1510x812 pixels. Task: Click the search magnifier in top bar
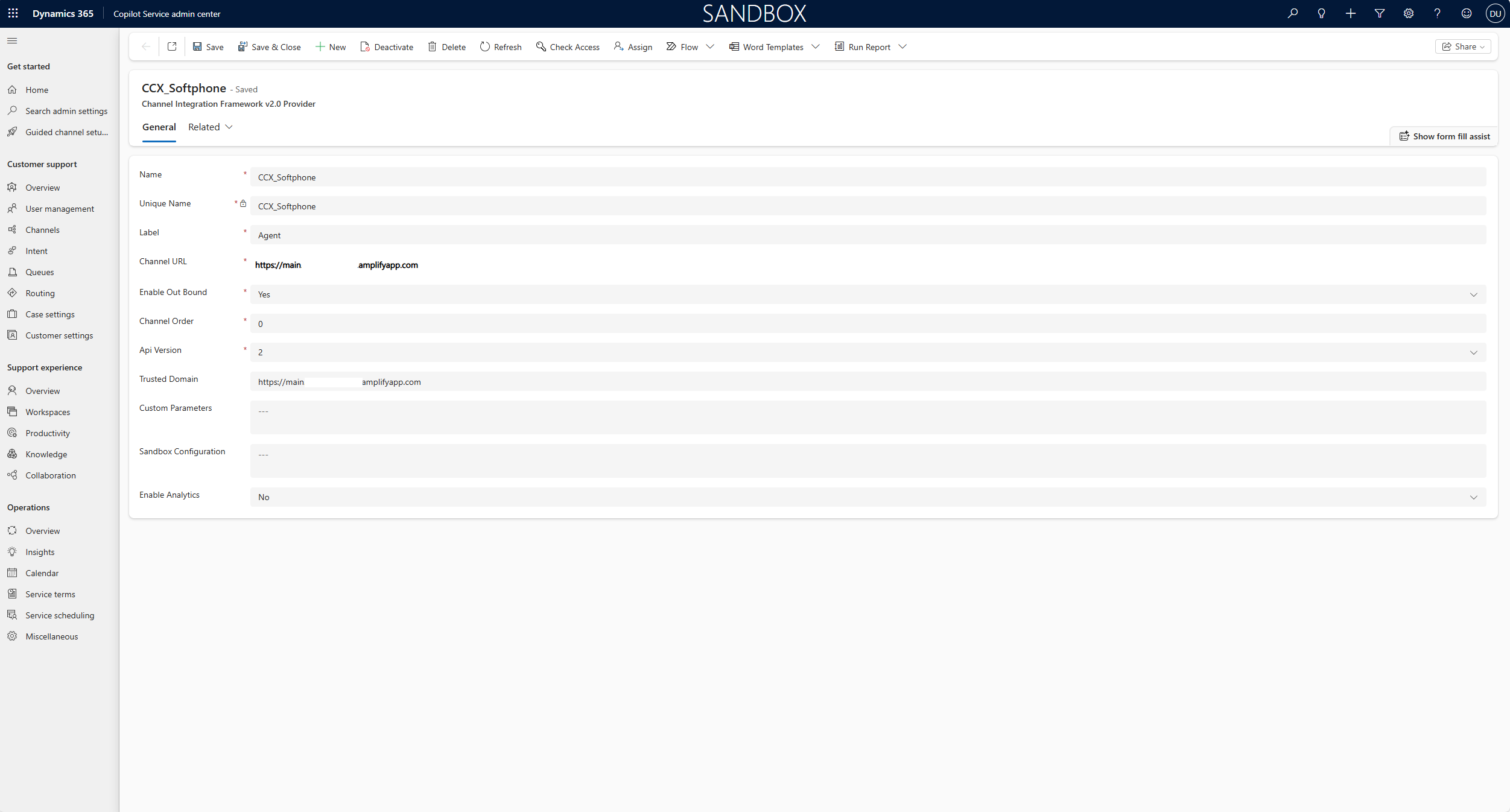(x=1292, y=13)
